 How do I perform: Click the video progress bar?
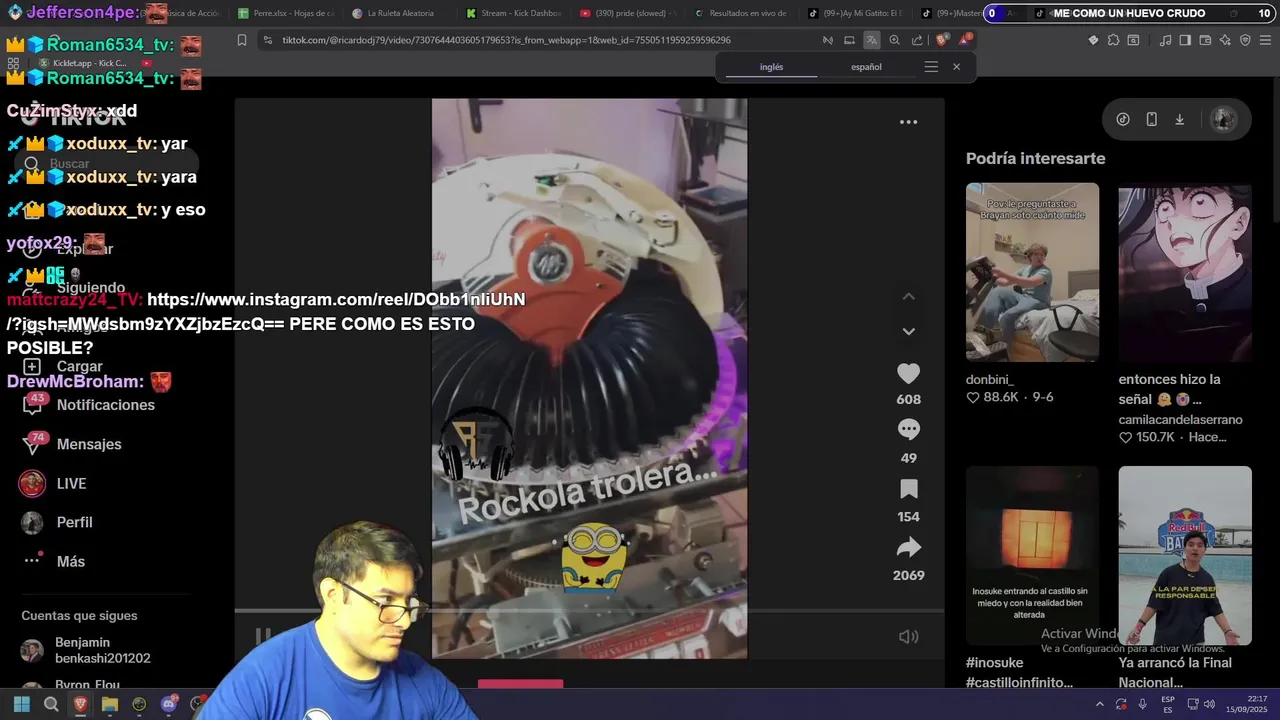pos(589,610)
